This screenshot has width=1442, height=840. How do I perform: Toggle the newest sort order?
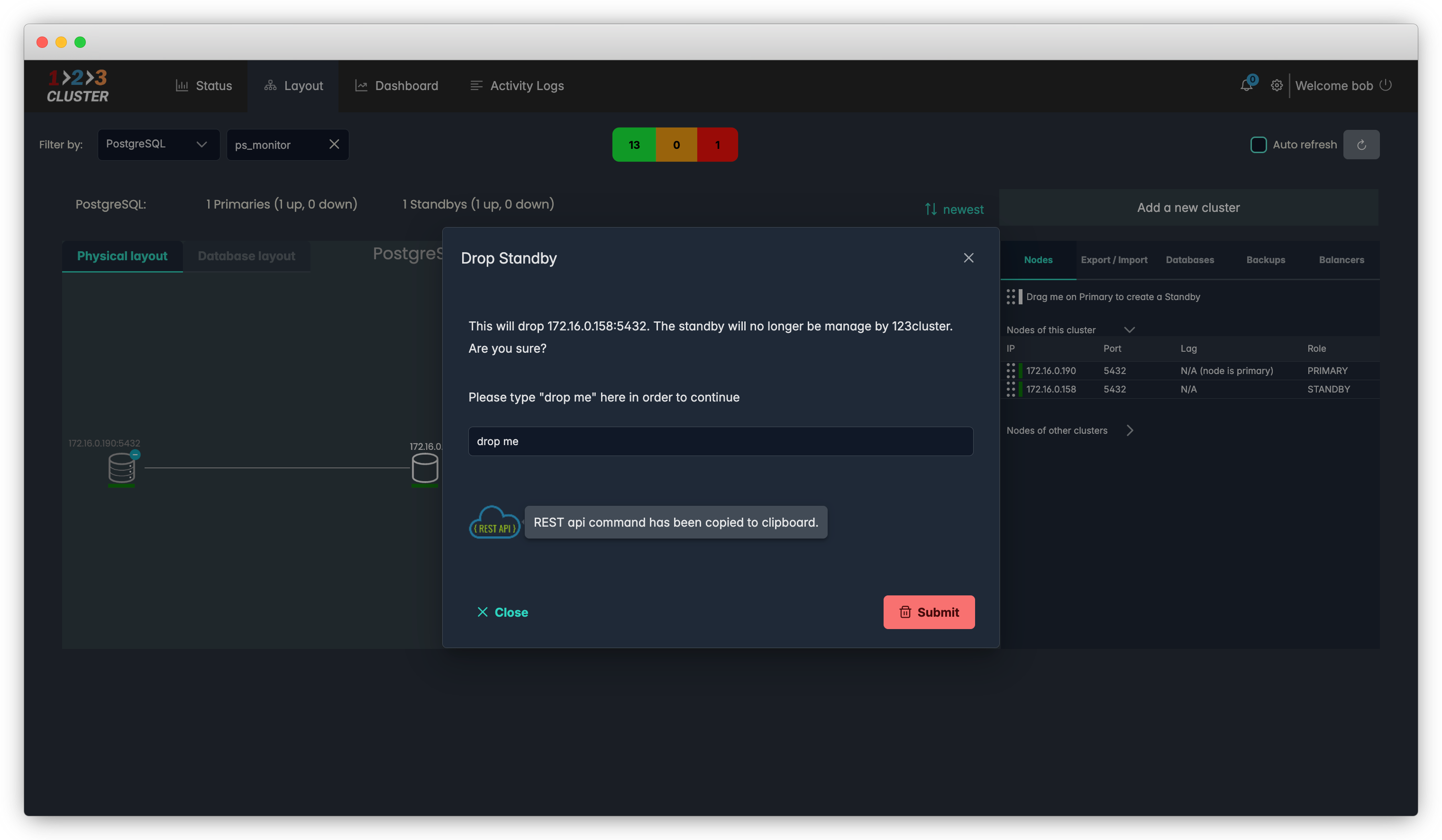coord(955,210)
